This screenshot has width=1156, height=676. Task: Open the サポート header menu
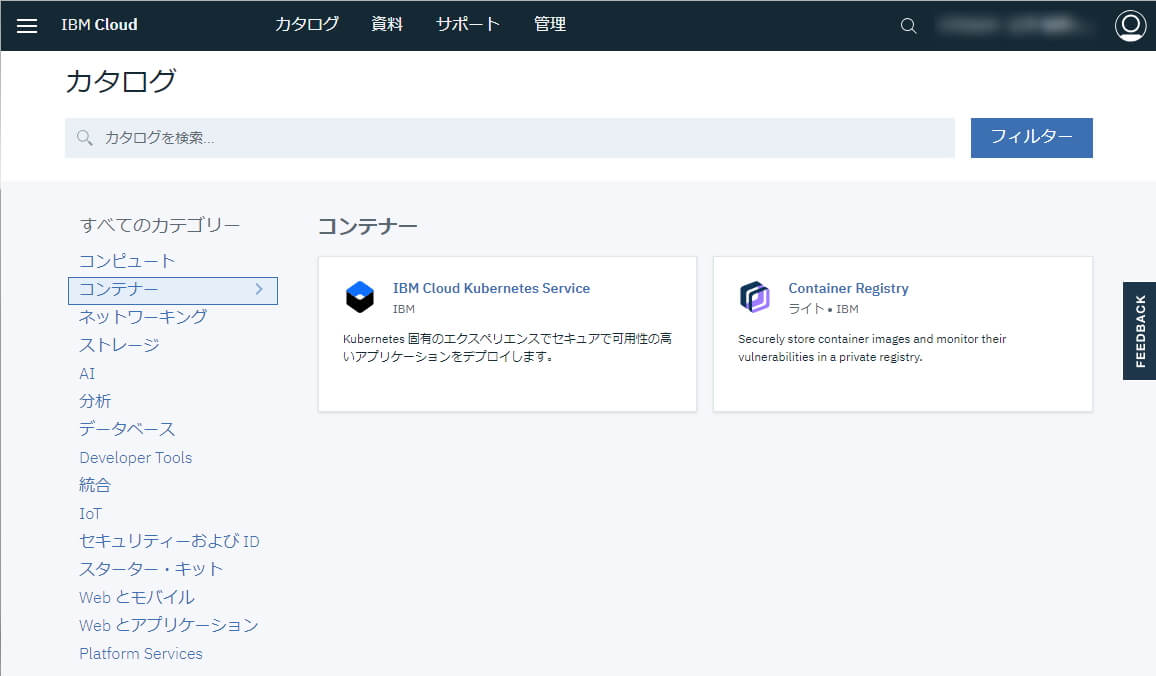[x=467, y=24]
